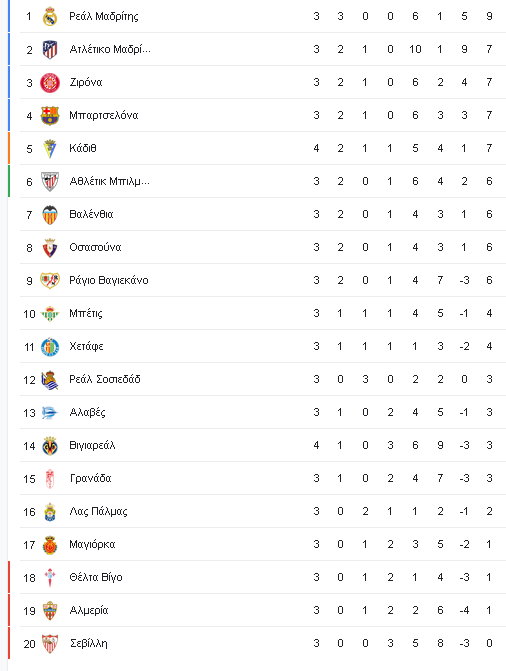
Task: Select the Valencia bat crest icon
Action: [x=50, y=214]
